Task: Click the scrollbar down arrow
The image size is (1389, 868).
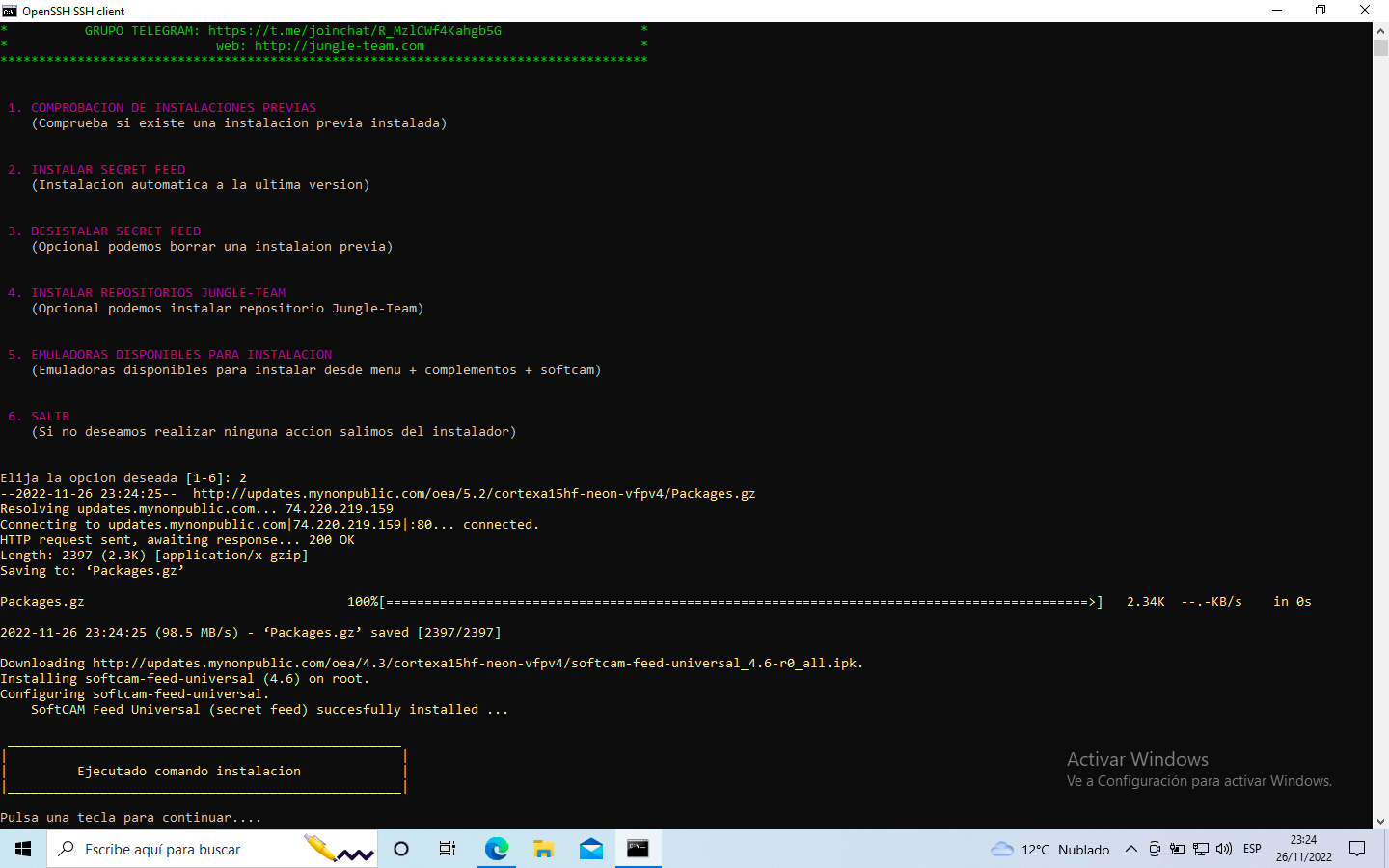Action: click(1380, 822)
